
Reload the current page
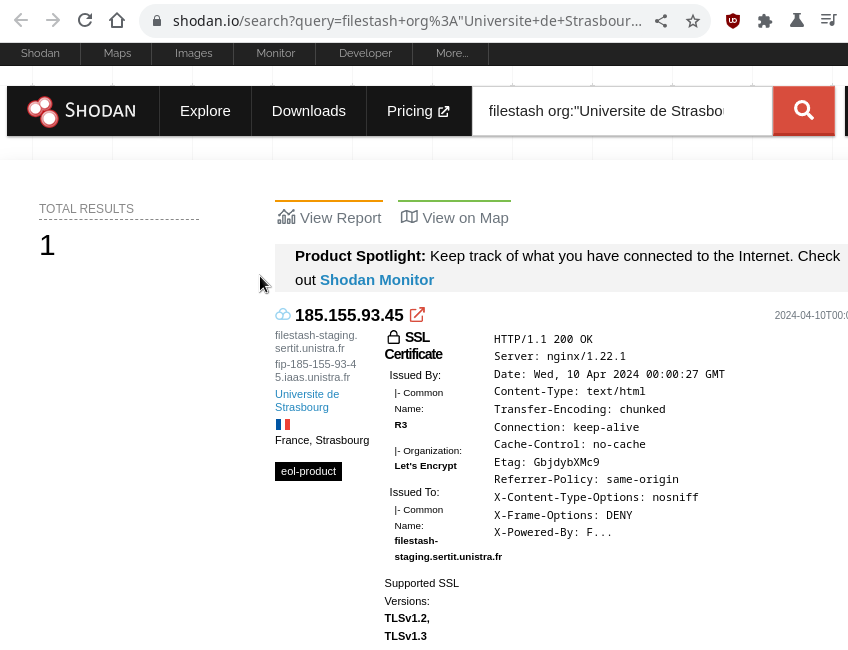point(85,21)
